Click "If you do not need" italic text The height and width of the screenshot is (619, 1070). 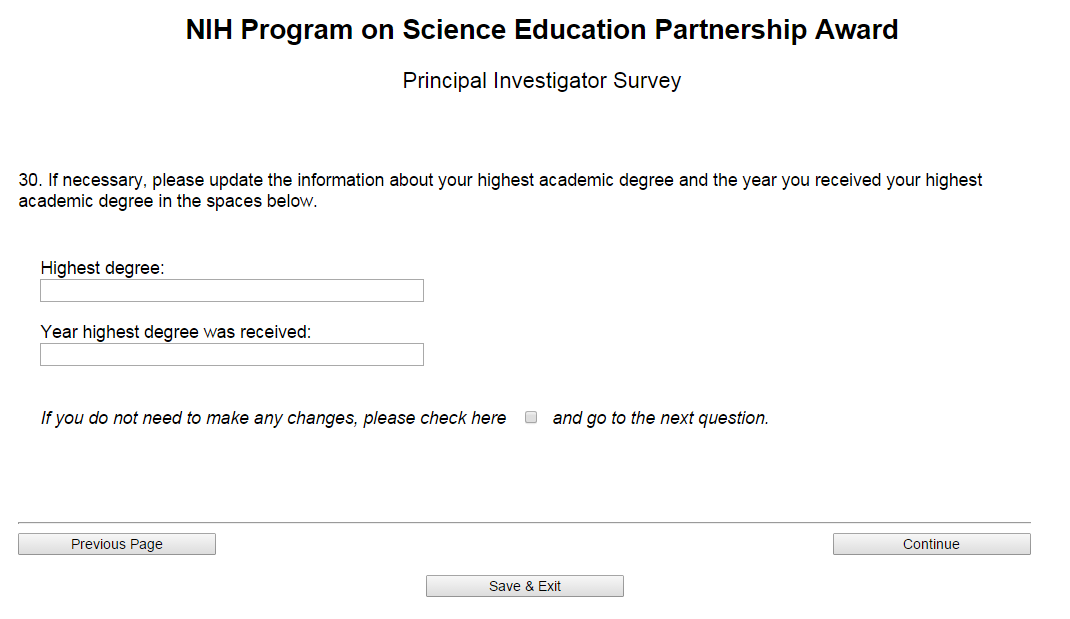pyautogui.click(x=108, y=418)
